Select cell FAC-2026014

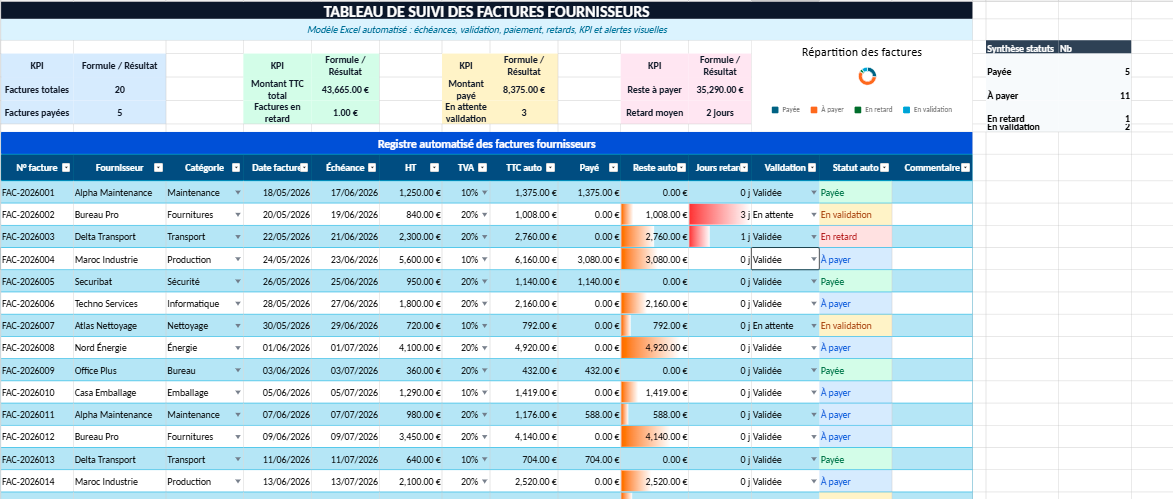pos(37,481)
